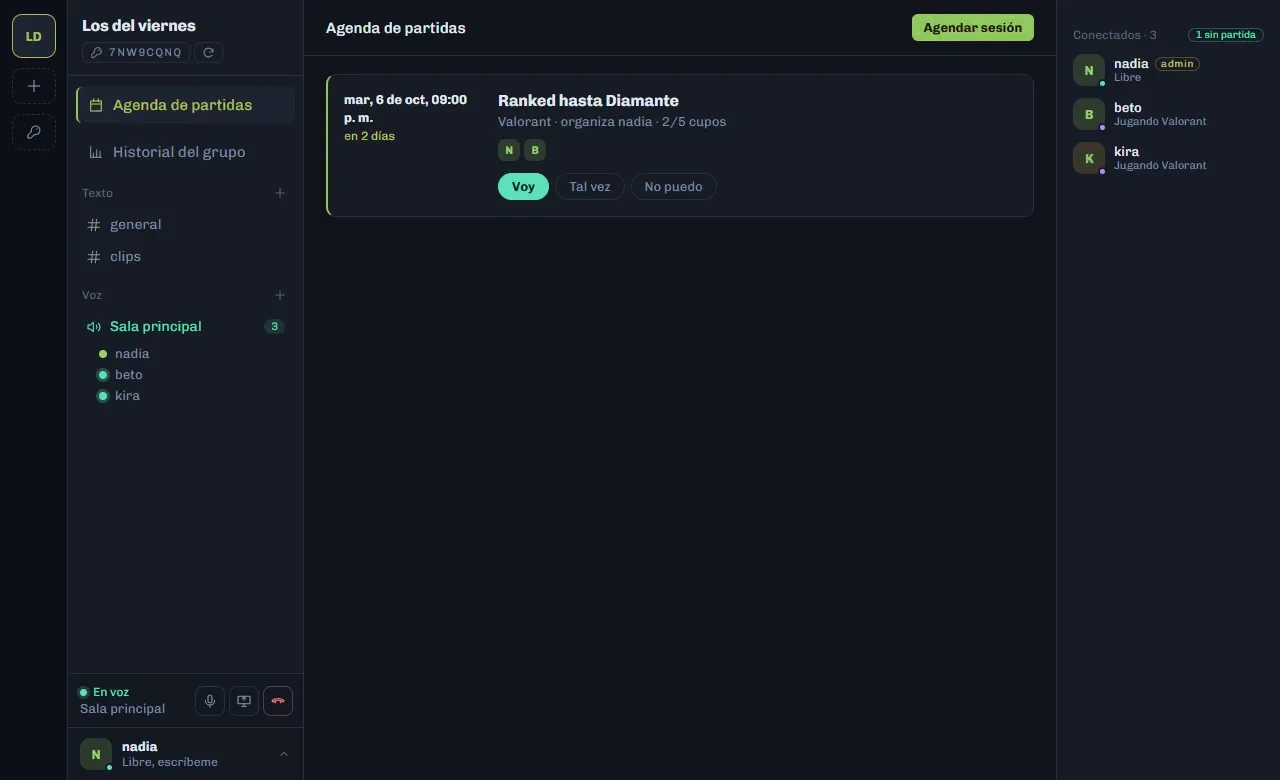Click the session date 'mar, 6 de oct, 09:00 p. m.'

tap(405, 109)
